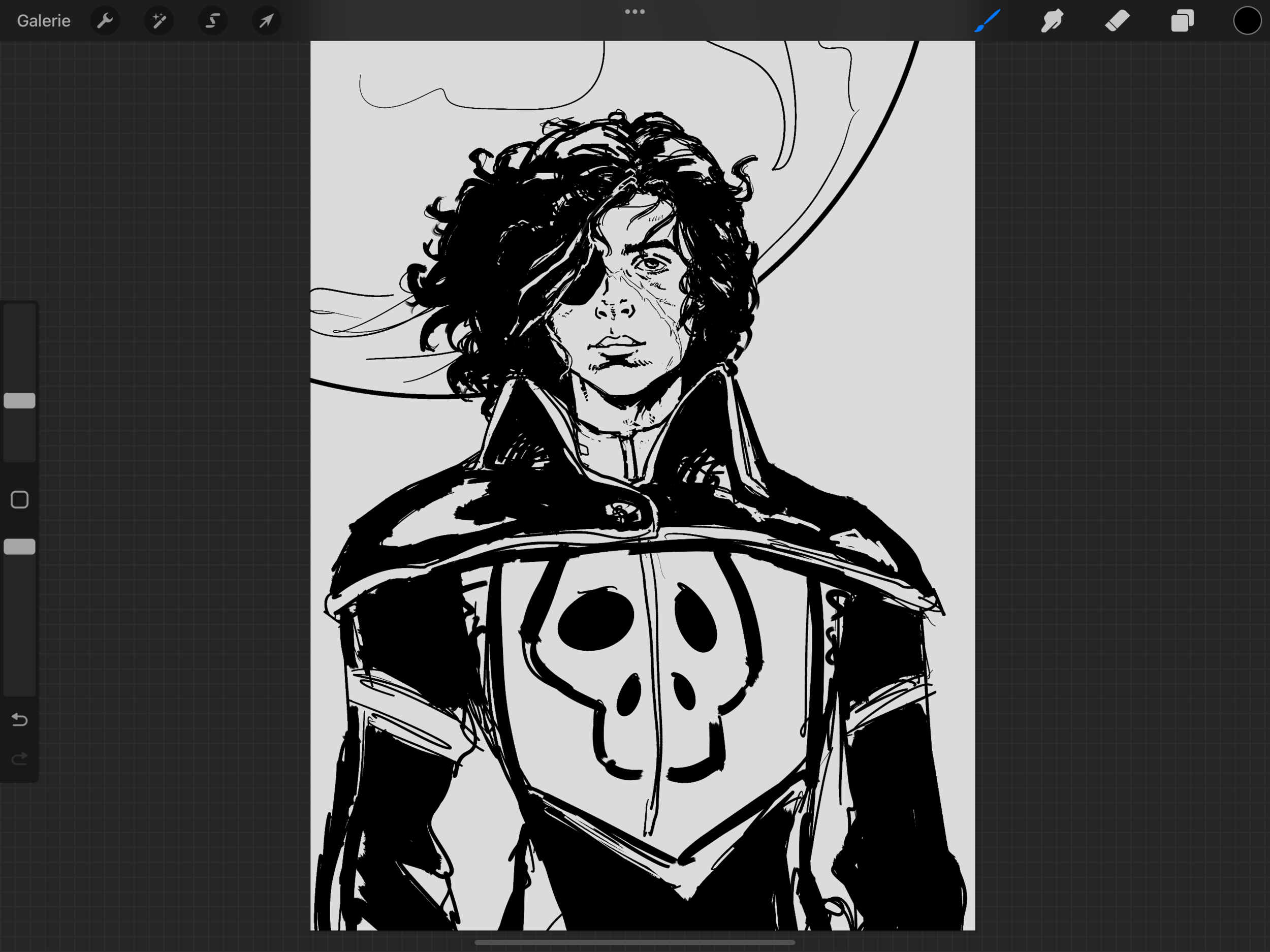Open the Adjustments magic wand menu

click(159, 21)
